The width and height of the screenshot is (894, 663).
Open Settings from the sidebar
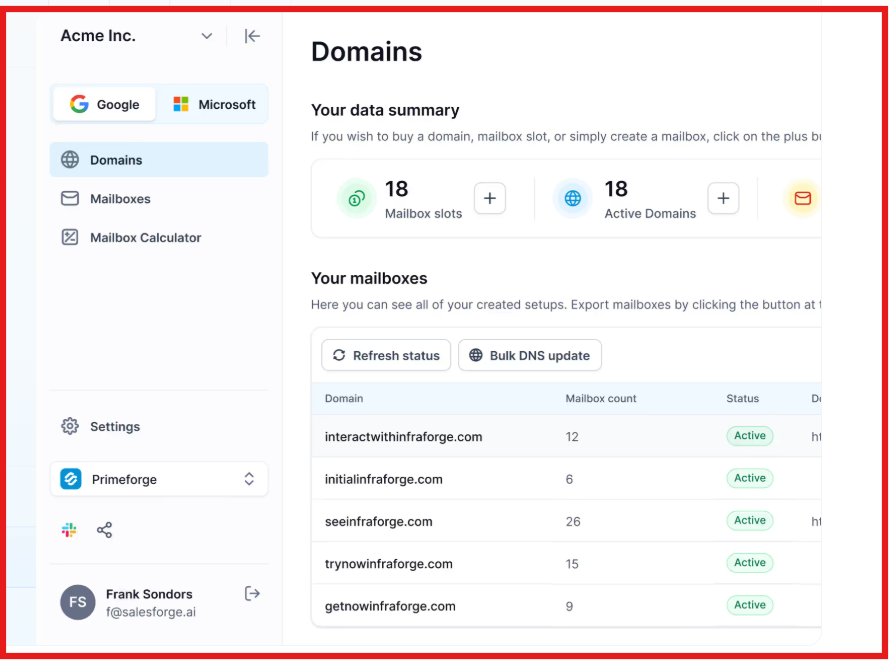tap(159, 426)
